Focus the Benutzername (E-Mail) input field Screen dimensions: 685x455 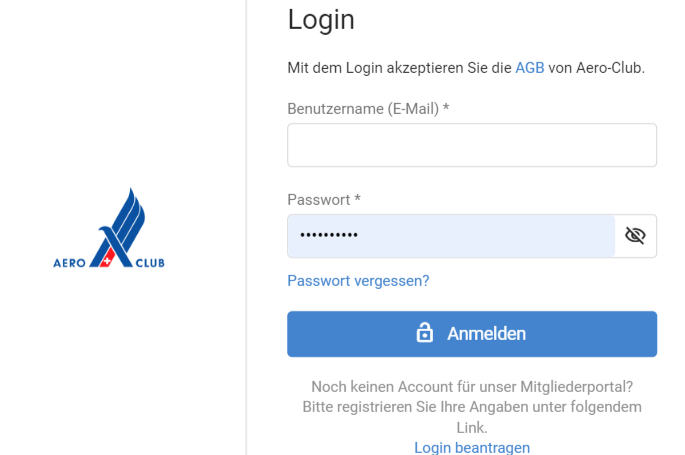click(472, 145)
